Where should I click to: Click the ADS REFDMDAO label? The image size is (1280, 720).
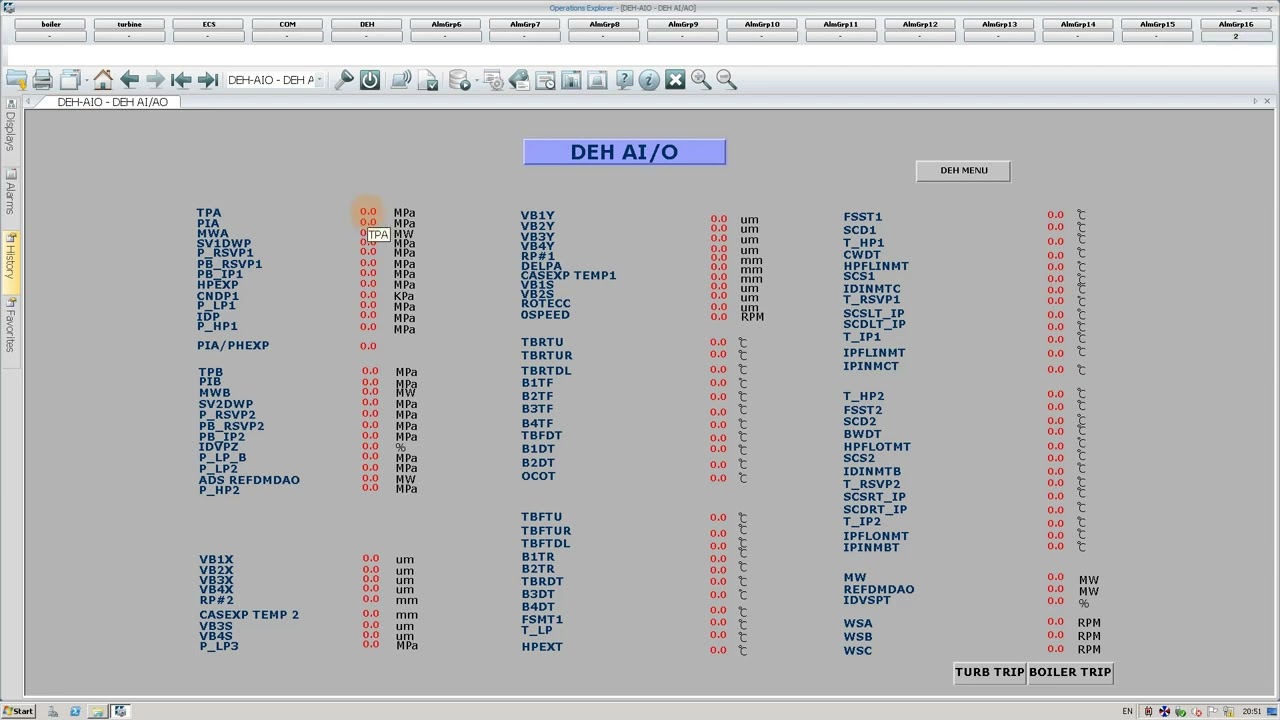tap(249, 480)
